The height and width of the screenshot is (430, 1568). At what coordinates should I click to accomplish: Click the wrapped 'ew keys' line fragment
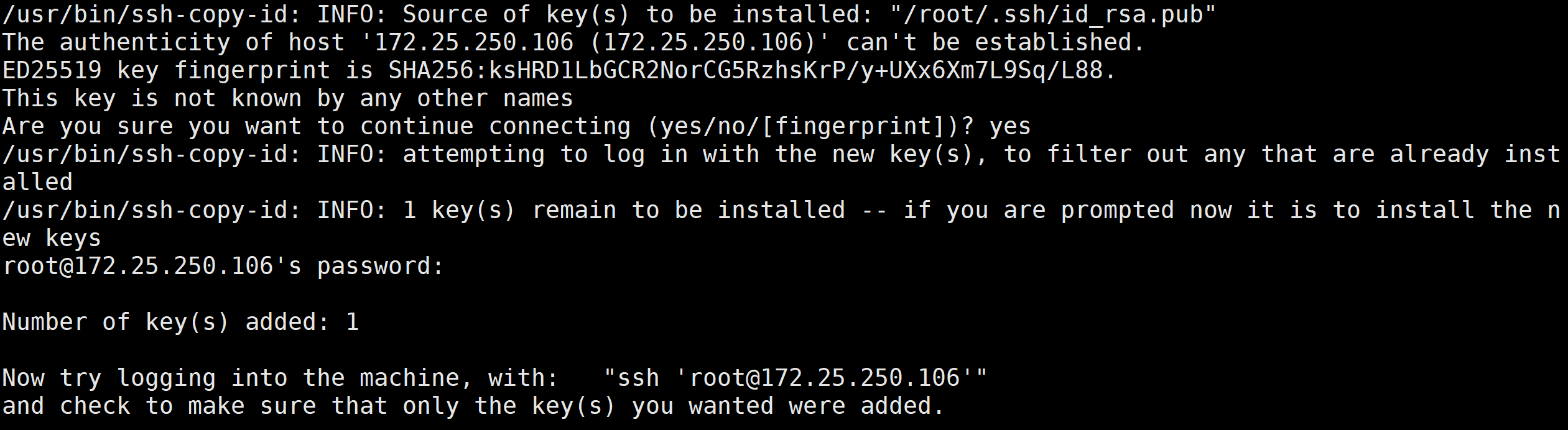(52, 238)
